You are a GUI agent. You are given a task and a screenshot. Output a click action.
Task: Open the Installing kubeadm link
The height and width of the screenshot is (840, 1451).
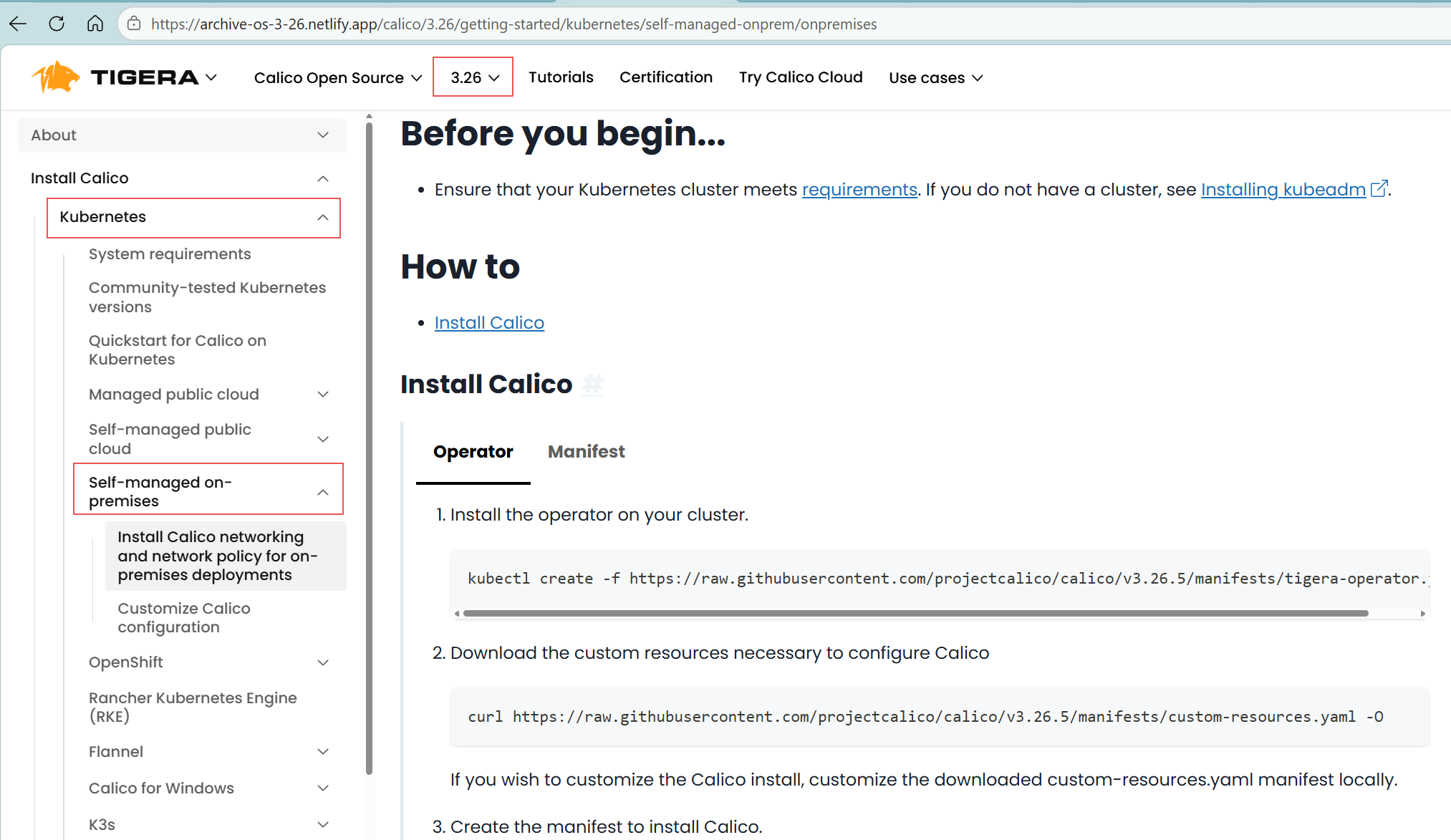pyautogui.click(x=1283, y=190)
